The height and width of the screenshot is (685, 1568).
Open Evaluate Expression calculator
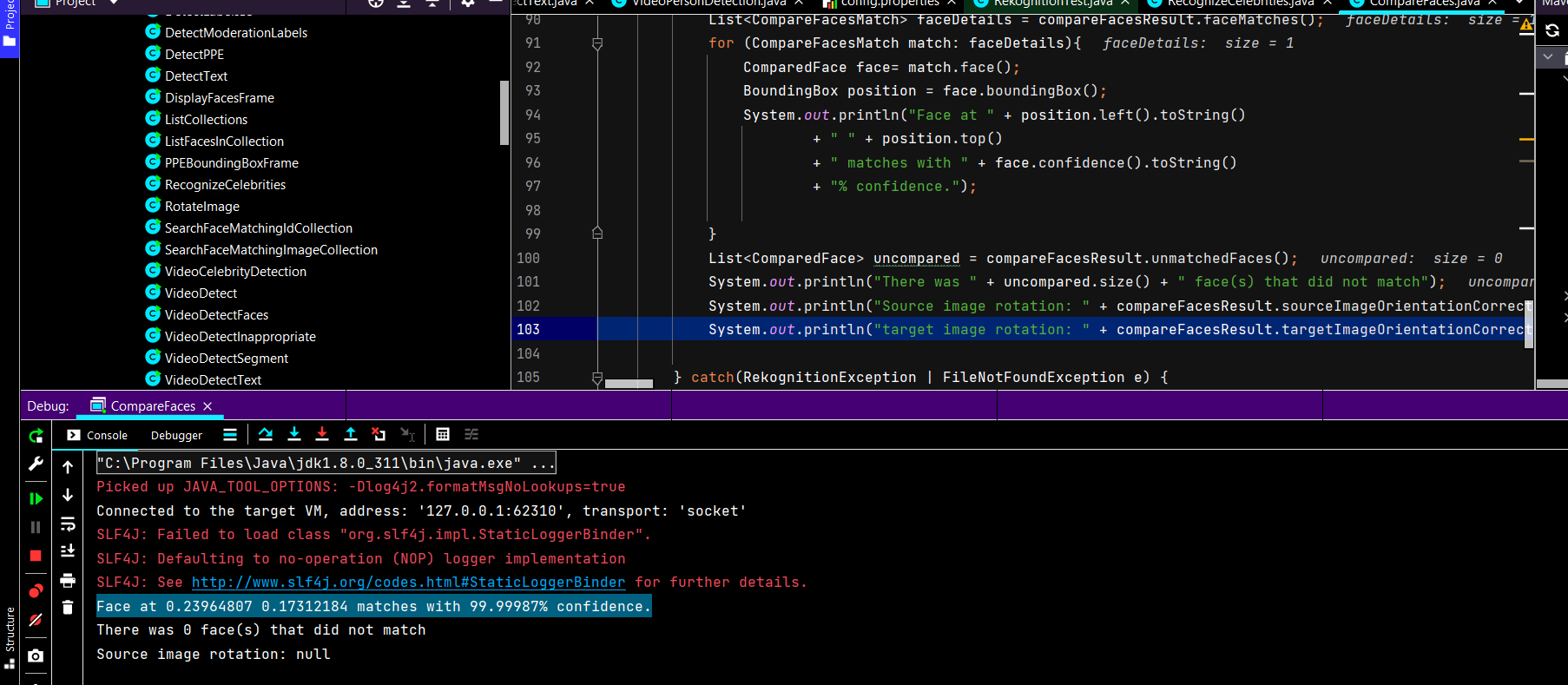coord(443,434)
